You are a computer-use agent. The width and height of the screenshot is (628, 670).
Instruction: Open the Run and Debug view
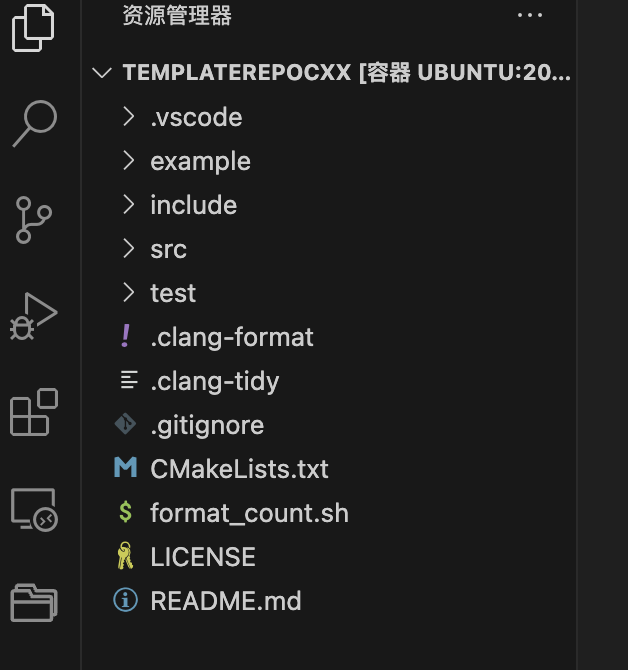pos(33,316)
